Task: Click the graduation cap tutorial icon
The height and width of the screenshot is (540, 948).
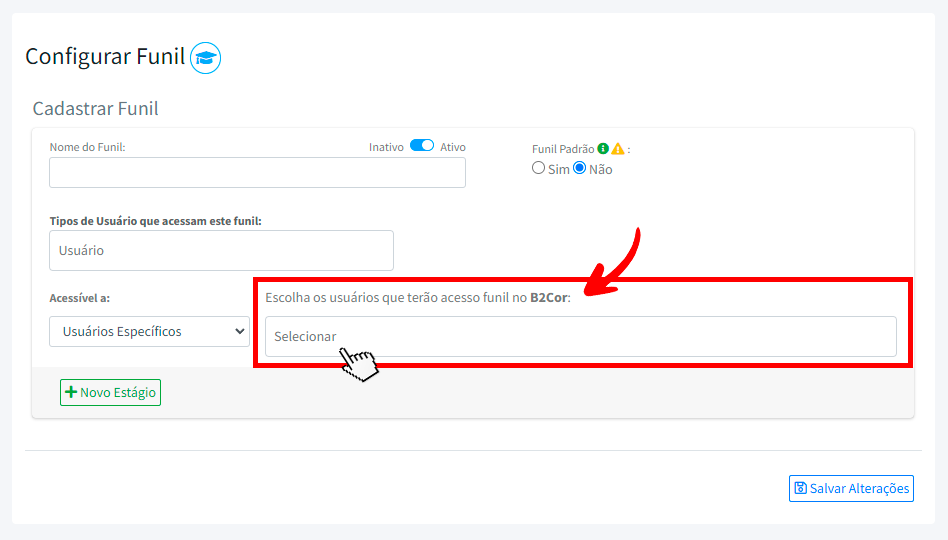Action: pyautogui.click(x=205, y=58)
